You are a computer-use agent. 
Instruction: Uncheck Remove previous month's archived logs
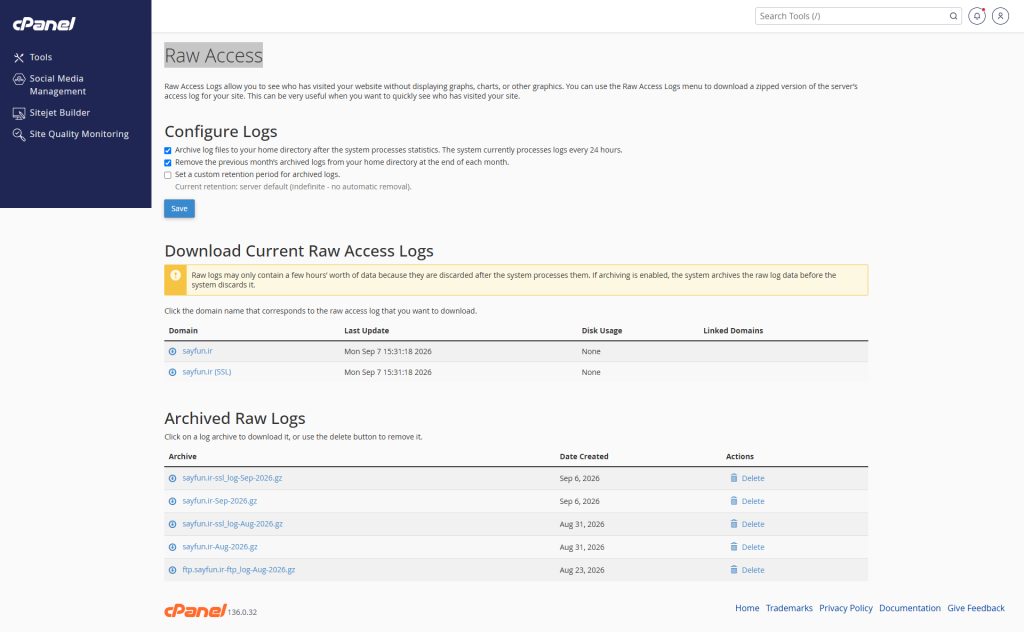click(168, 163)
